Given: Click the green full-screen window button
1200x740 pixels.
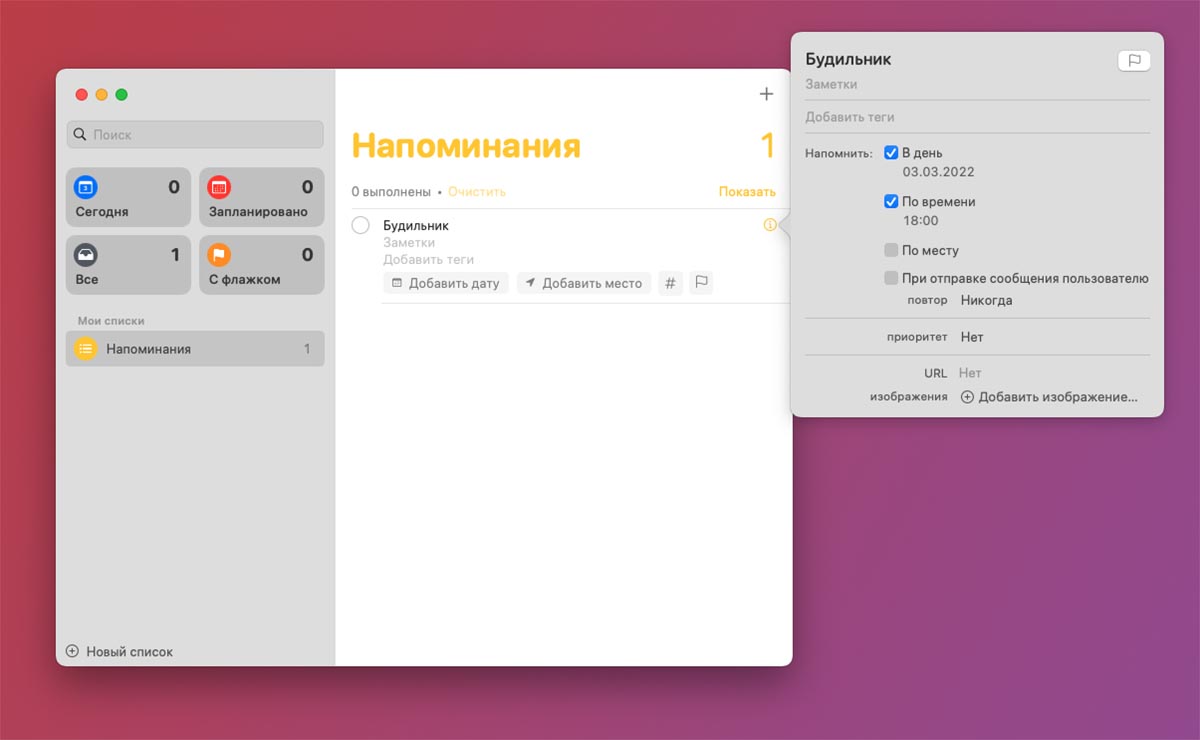Looking at the screenshot, I should pyautogui.click(x=121, y=95).
